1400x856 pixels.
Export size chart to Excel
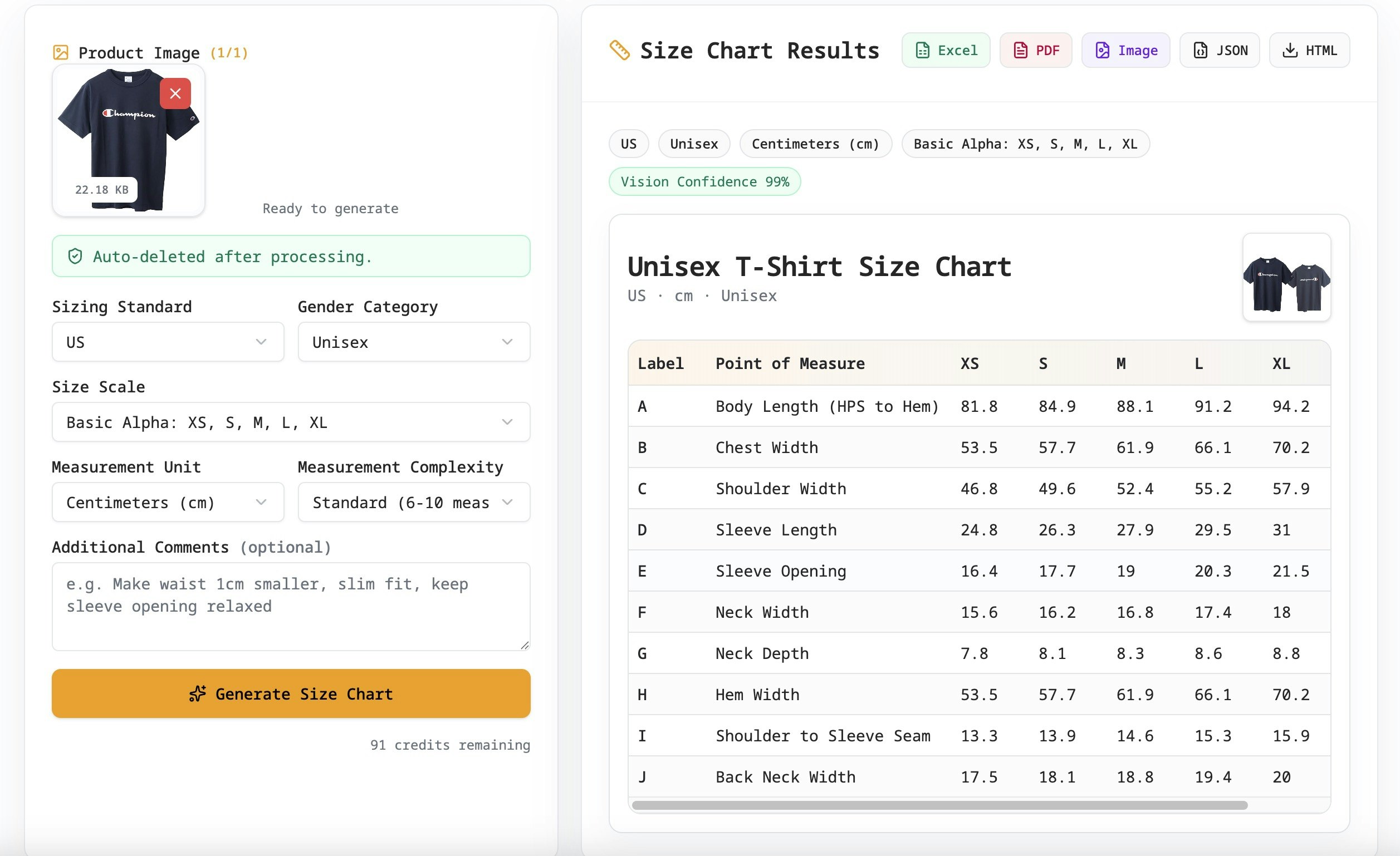pyautogui.click(x=945, y=50)
